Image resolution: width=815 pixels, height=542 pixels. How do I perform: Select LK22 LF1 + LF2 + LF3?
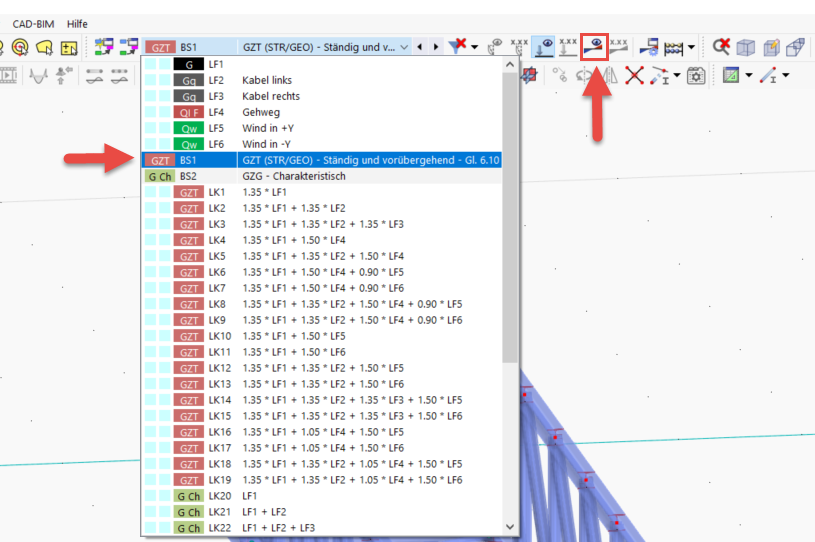322,528
